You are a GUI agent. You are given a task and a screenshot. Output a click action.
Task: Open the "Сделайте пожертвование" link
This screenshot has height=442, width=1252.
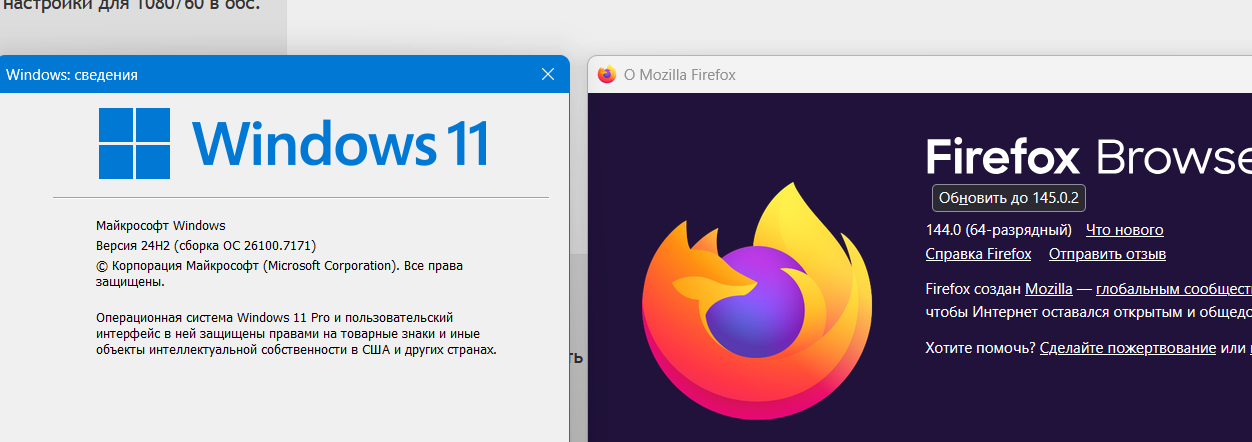(1126, 348)
